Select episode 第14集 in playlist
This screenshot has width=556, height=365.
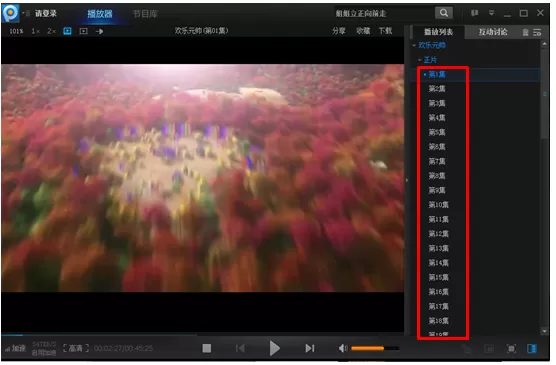[x=439, y=263]
